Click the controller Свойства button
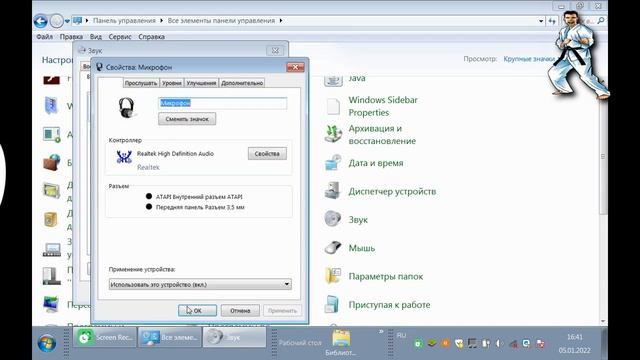The width and height of the screenshot is (640, 360). point(267,153)
